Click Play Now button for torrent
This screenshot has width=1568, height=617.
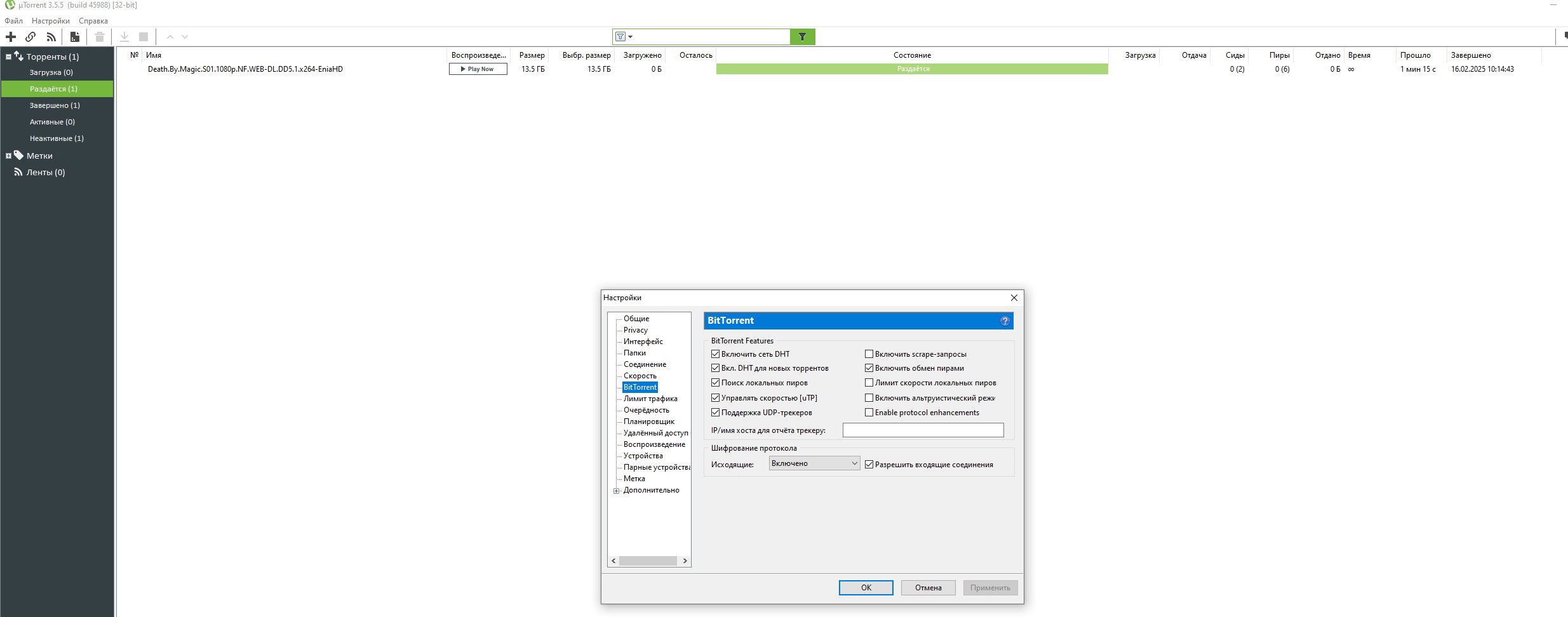pyautogui.click(x=478, y=69)
